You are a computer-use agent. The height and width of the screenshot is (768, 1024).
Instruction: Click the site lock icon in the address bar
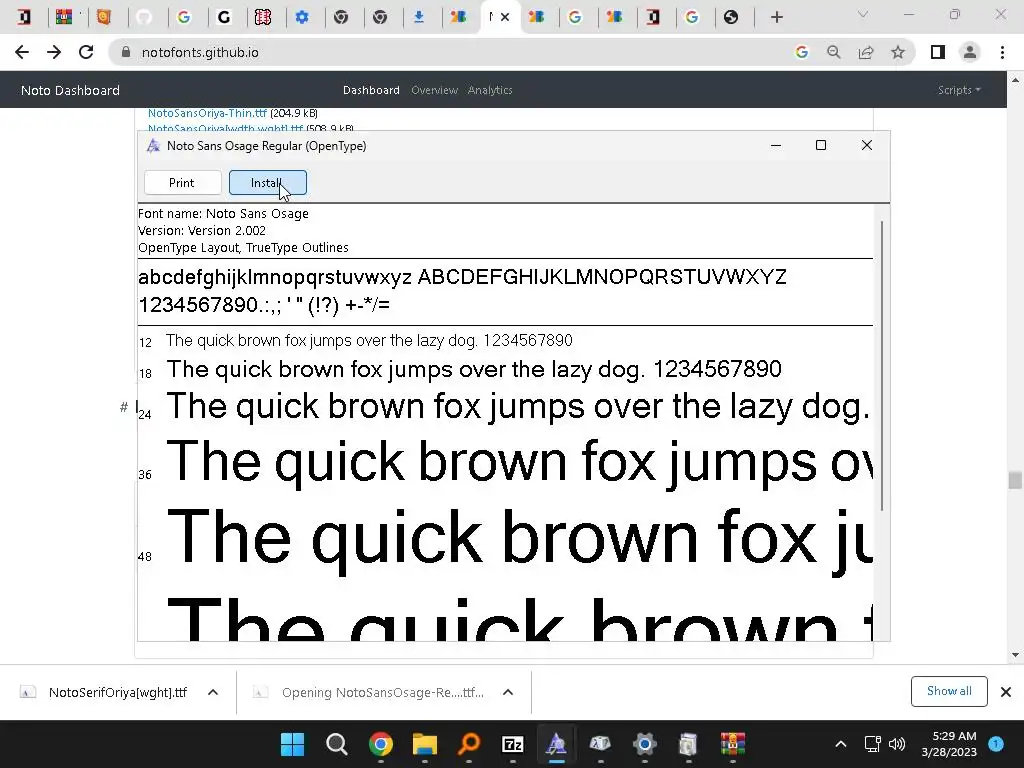(126, 52)
